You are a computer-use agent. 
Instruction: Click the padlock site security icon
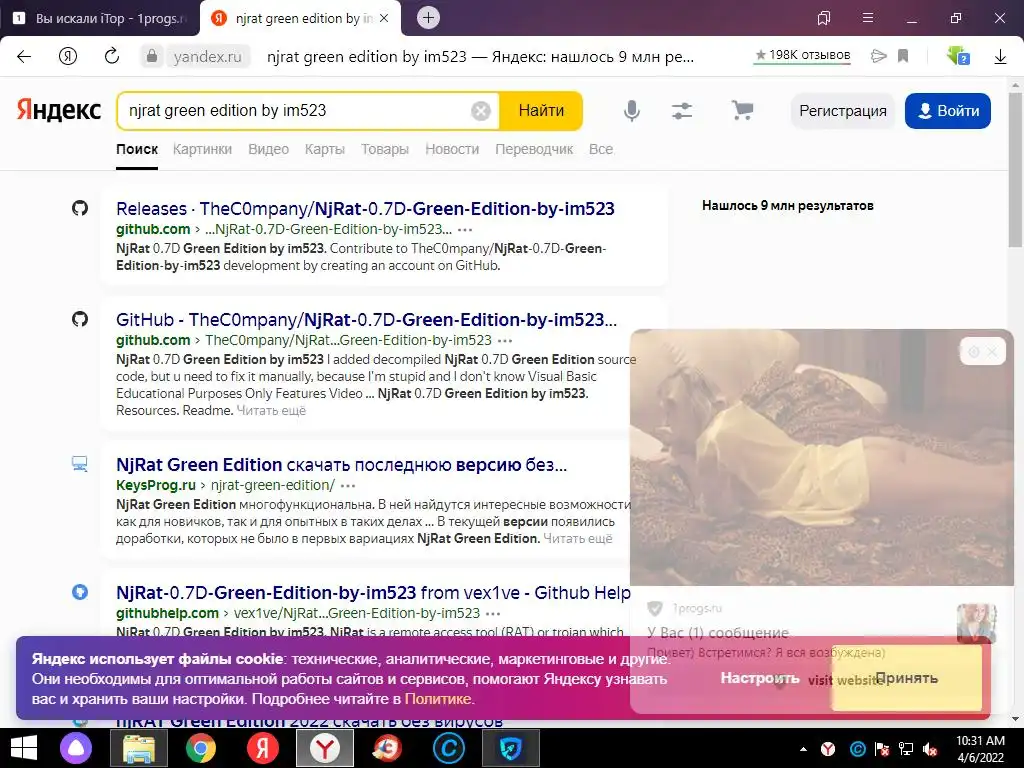click(x=152, y=56)
